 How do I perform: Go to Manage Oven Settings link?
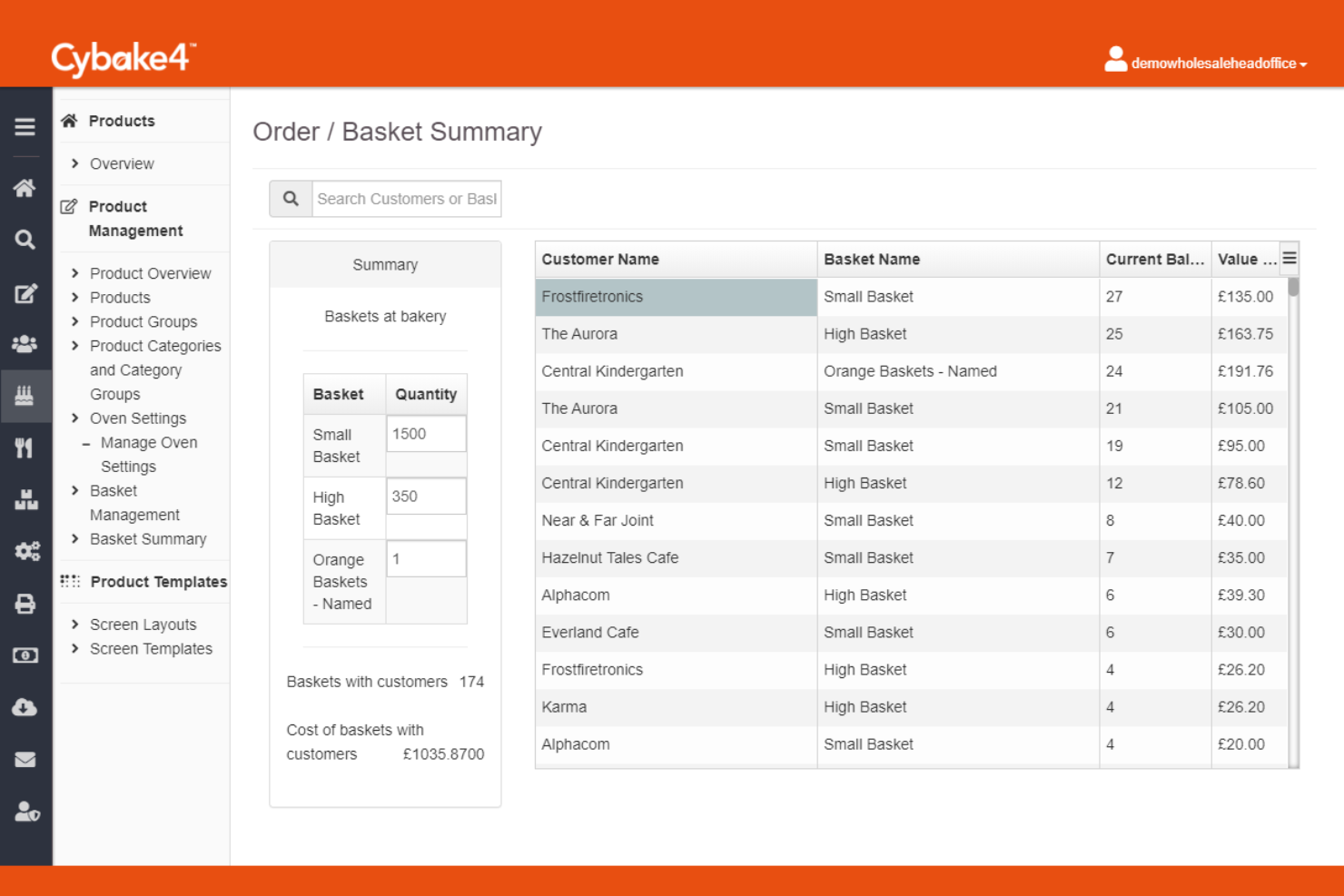pos(148,455)
